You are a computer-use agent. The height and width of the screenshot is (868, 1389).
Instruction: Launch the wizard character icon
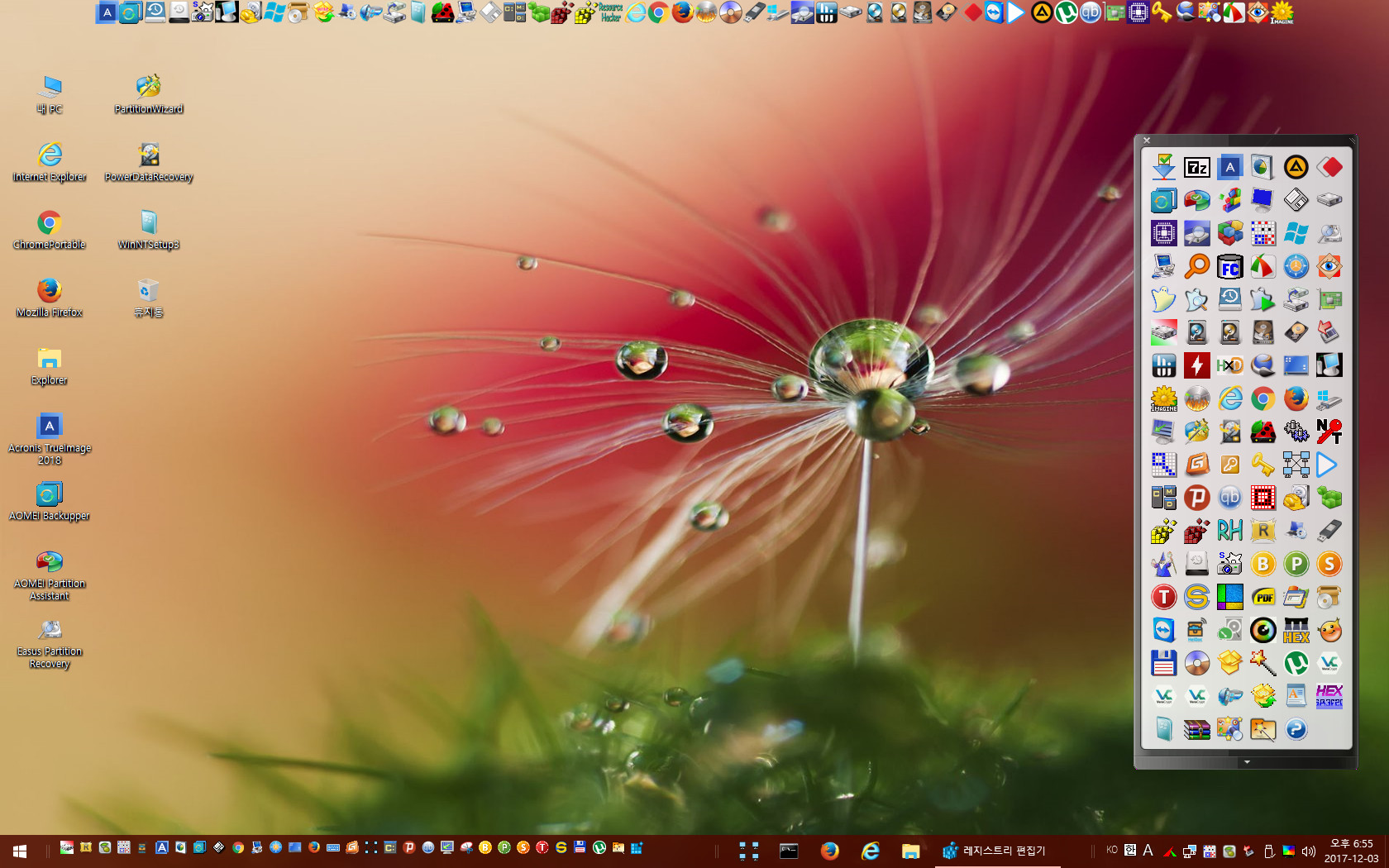pyautogui.click(x=1163, y=565)
